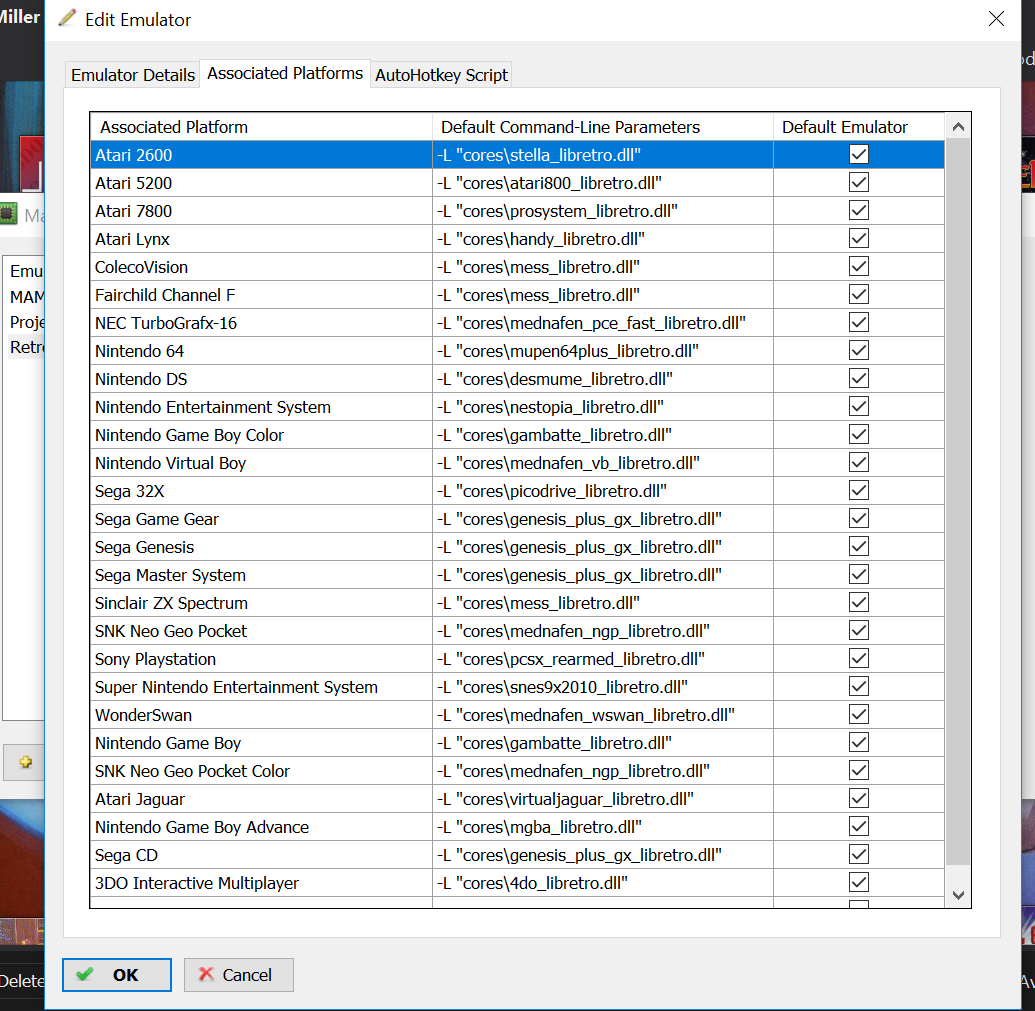1035x1011 pixels.
Task: Select the Nintendo DS platform cell
Action: coord(261,379)
